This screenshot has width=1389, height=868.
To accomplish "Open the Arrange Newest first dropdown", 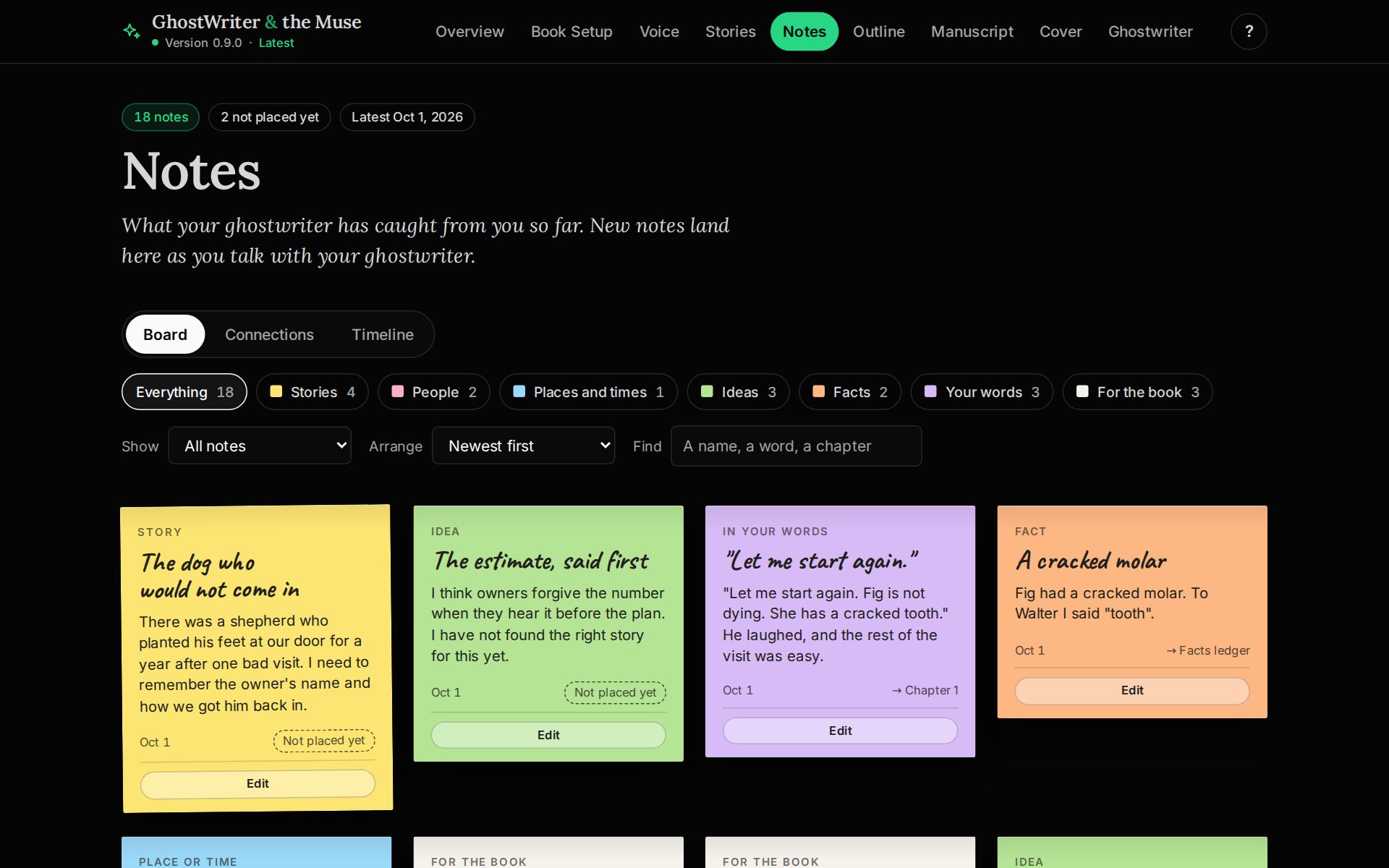I will point(523,446).
